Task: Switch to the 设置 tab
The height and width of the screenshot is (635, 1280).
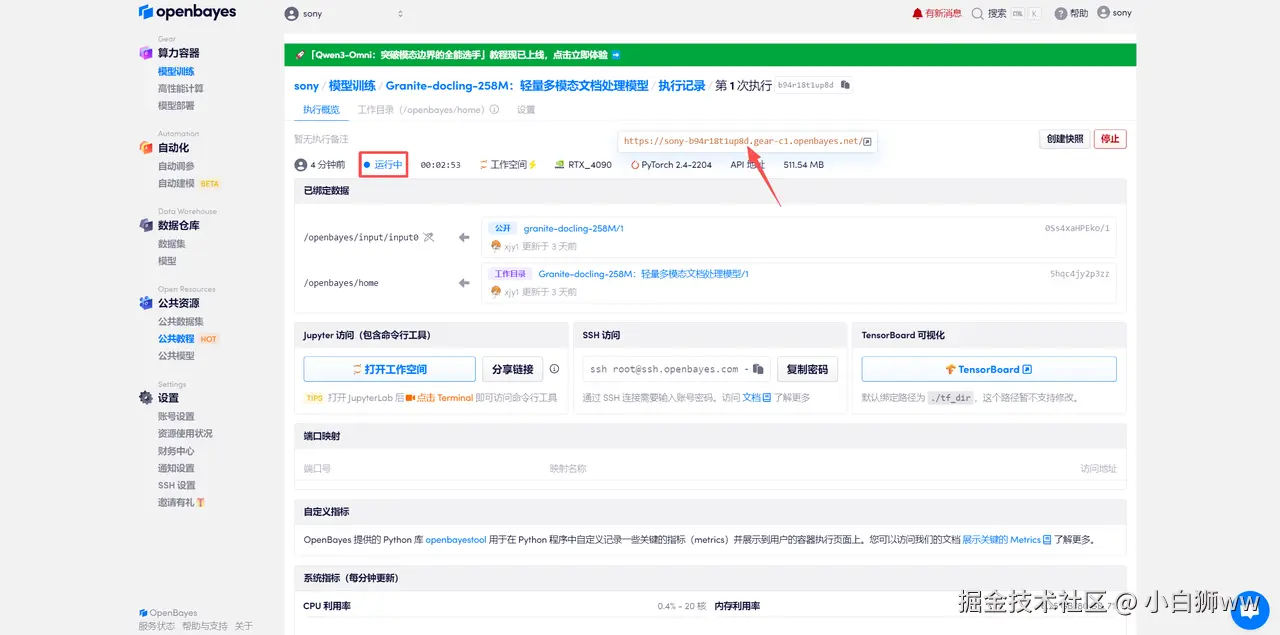Action: (526, 110)
